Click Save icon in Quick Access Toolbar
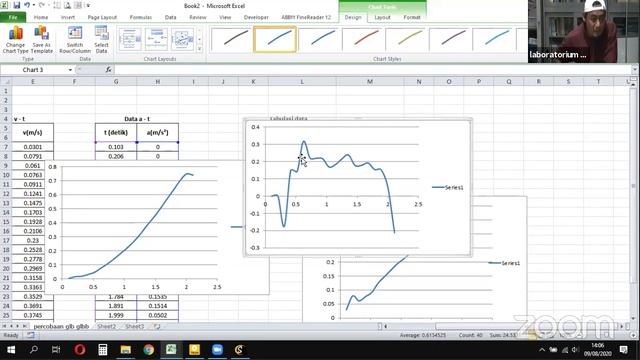The image size is (640, 360). coord(17,5)
